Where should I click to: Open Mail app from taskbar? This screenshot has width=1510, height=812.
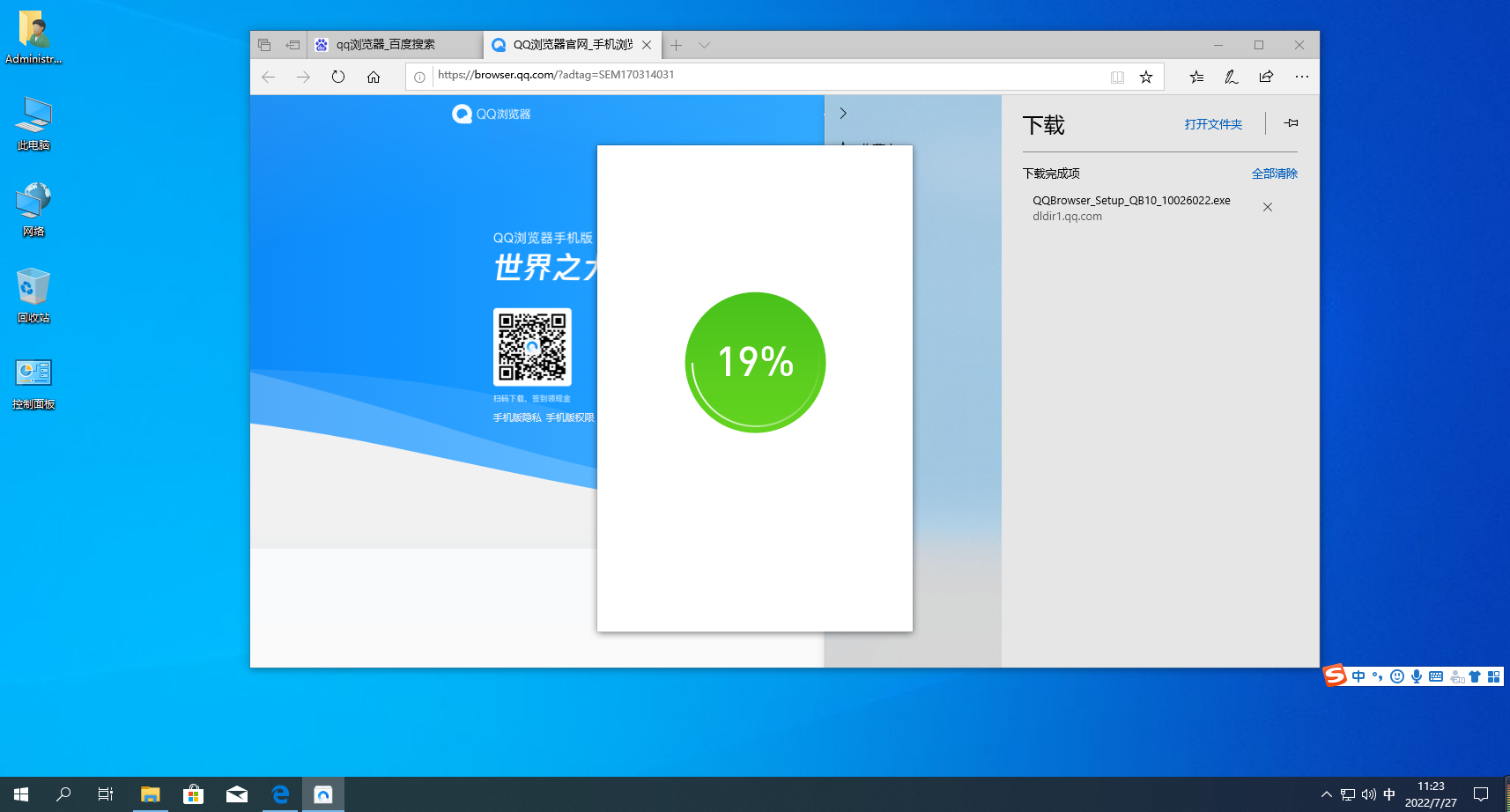coord(237,794)
